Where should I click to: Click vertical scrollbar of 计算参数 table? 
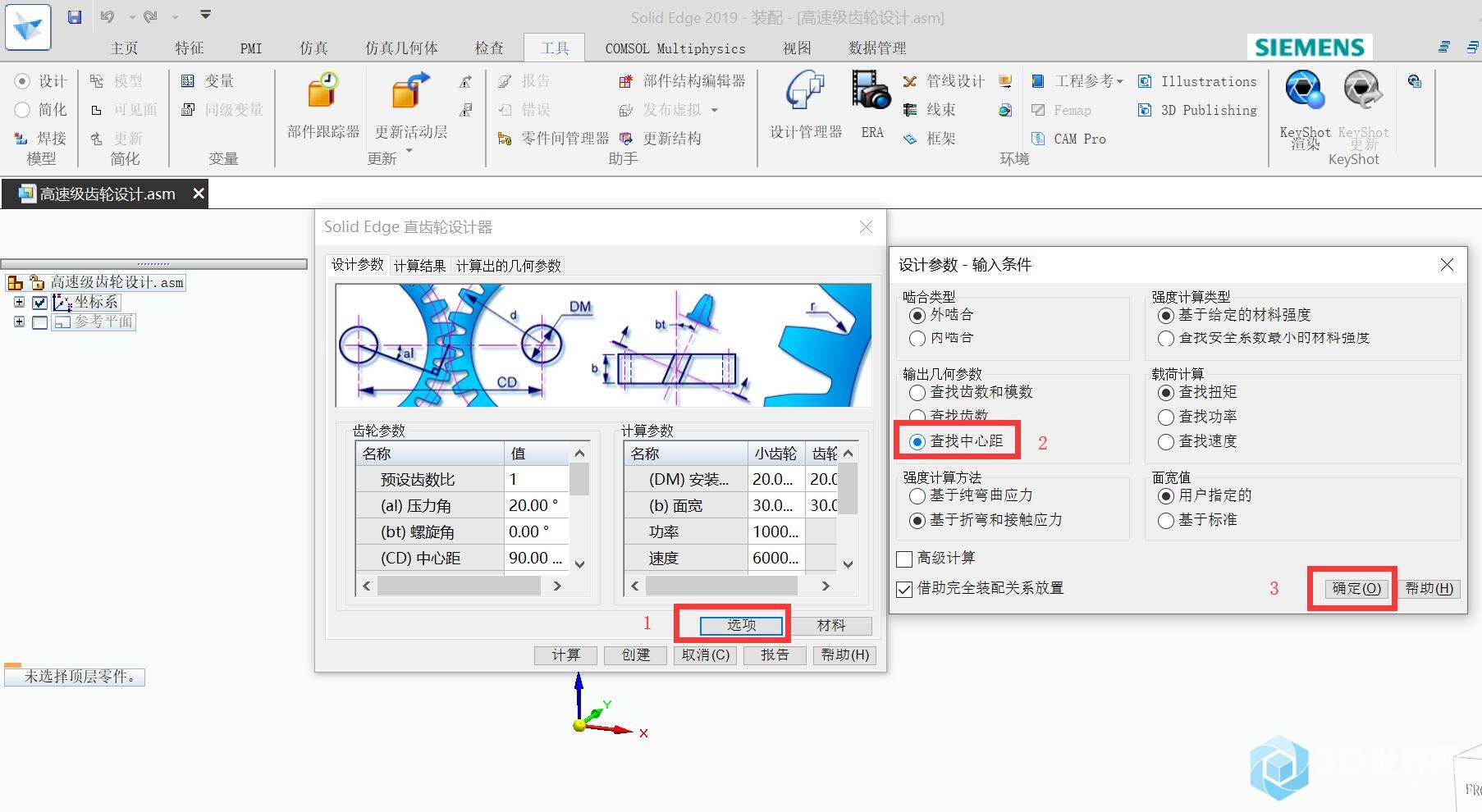(x=848, y=509)
